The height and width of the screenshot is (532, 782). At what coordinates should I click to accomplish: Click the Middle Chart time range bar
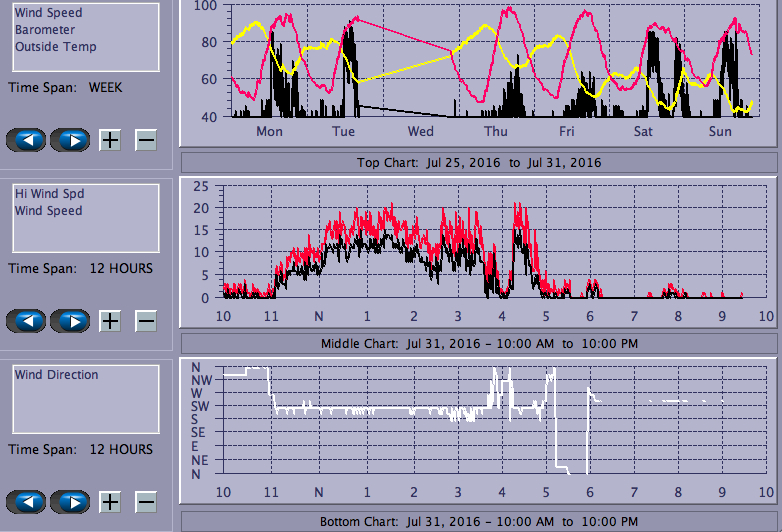pyautogui.click(x=478, y=344)
